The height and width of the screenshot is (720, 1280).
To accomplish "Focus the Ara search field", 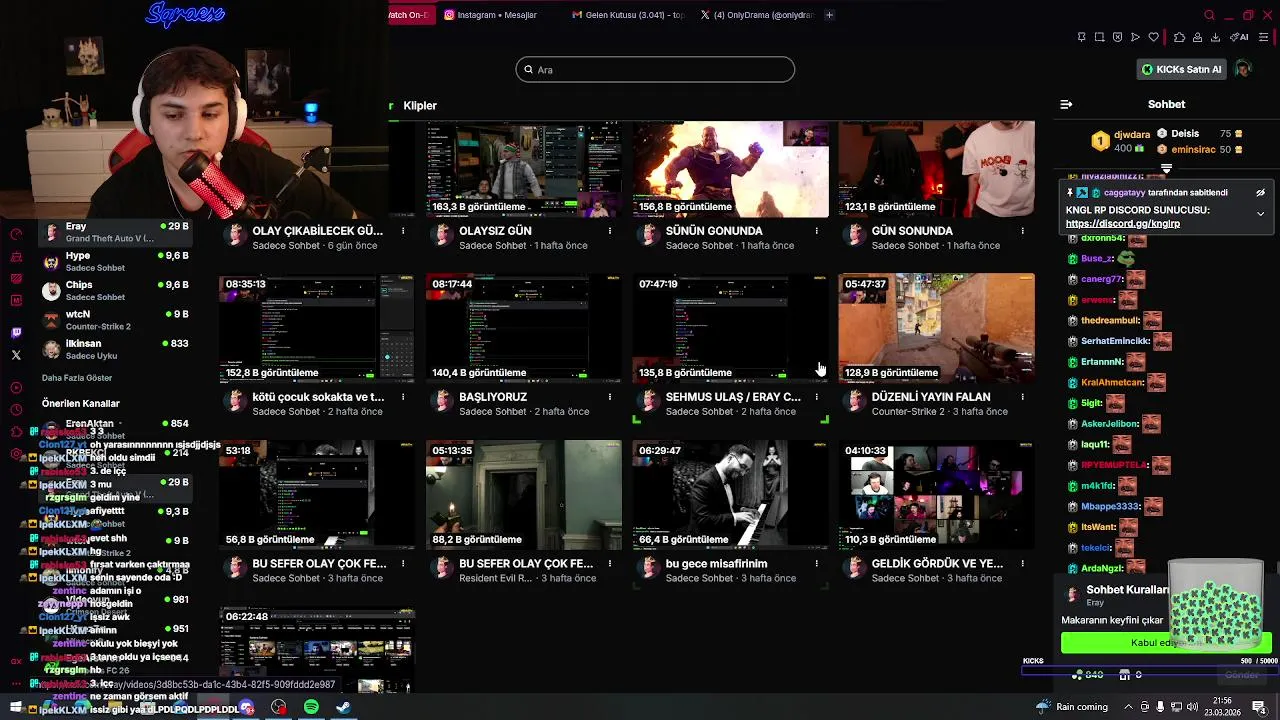I will (655, 69).
